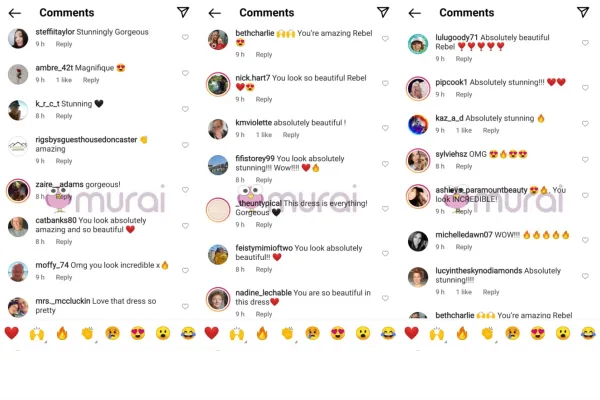Open the username moffy_74 profile link

click(52, 265)
